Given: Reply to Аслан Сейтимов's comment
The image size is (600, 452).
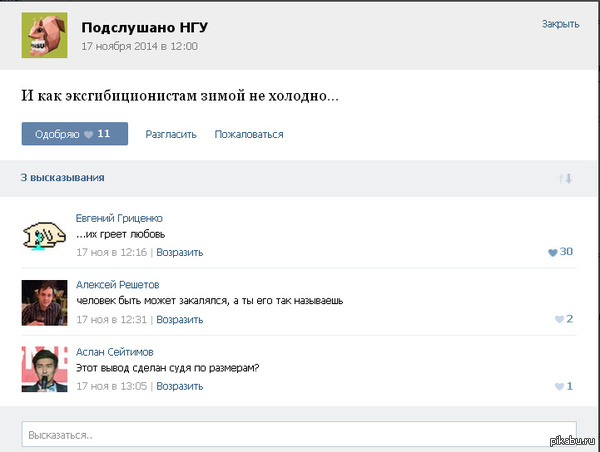Looking at the screenshot, I should tap(179, 387).
